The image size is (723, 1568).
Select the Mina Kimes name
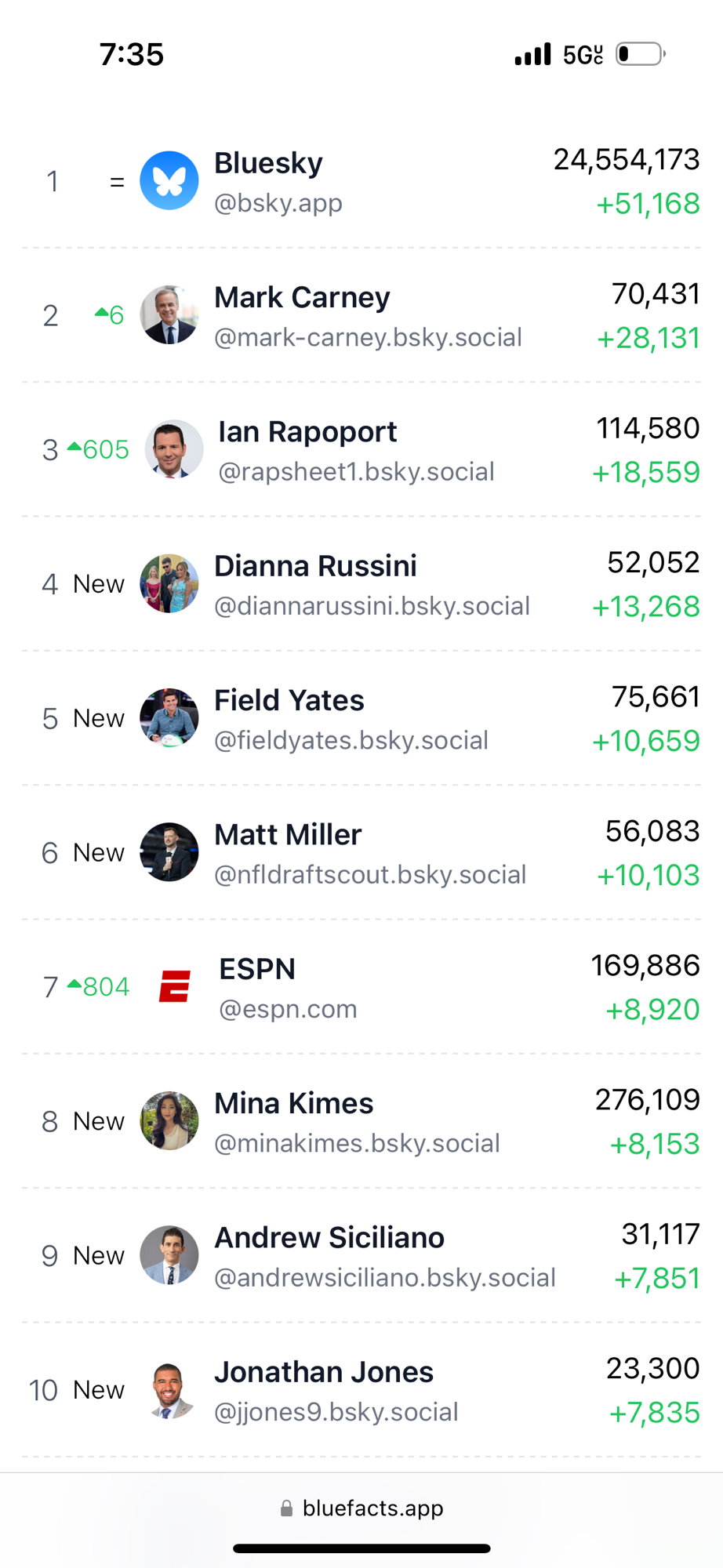click(294, 1103)
